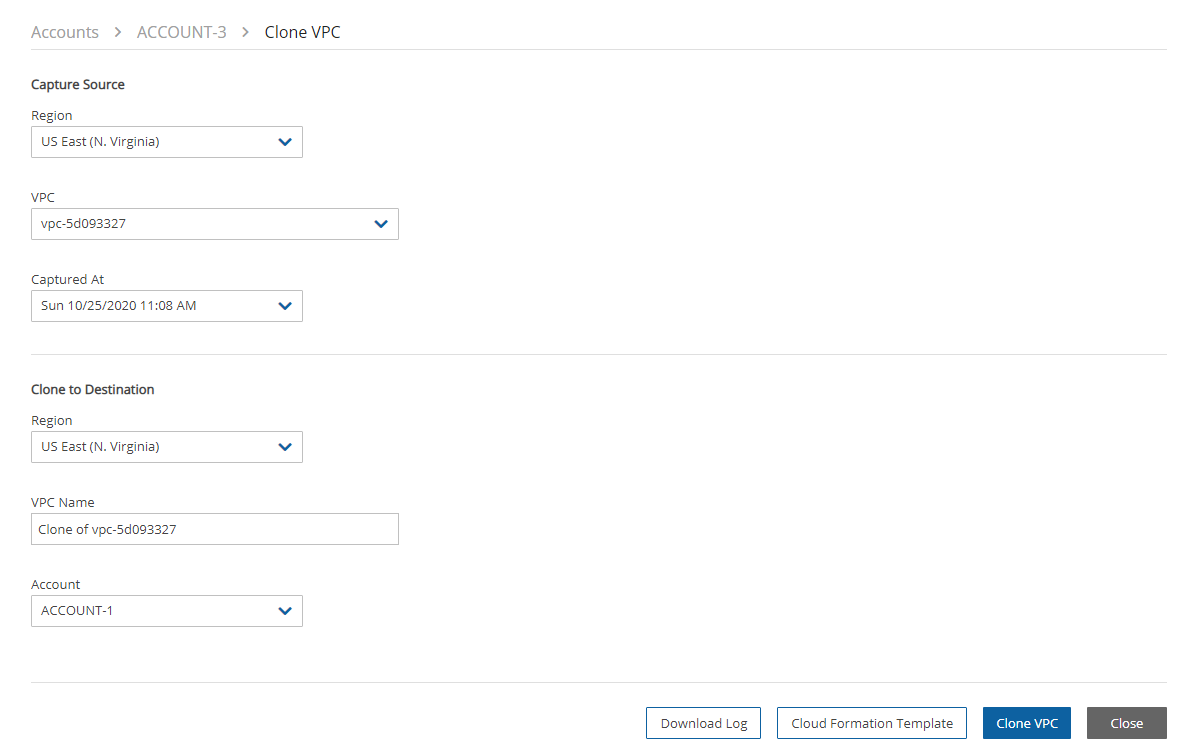1199x756 pixels.
Task: Click the chevron arrow in the VPC dropdown
Action: tap(381, 224)
